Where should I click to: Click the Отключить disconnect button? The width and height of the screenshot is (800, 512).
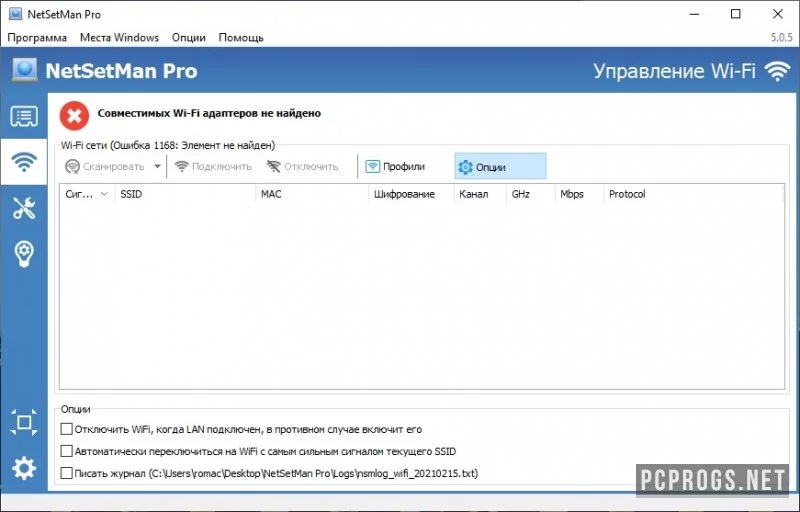303,167
